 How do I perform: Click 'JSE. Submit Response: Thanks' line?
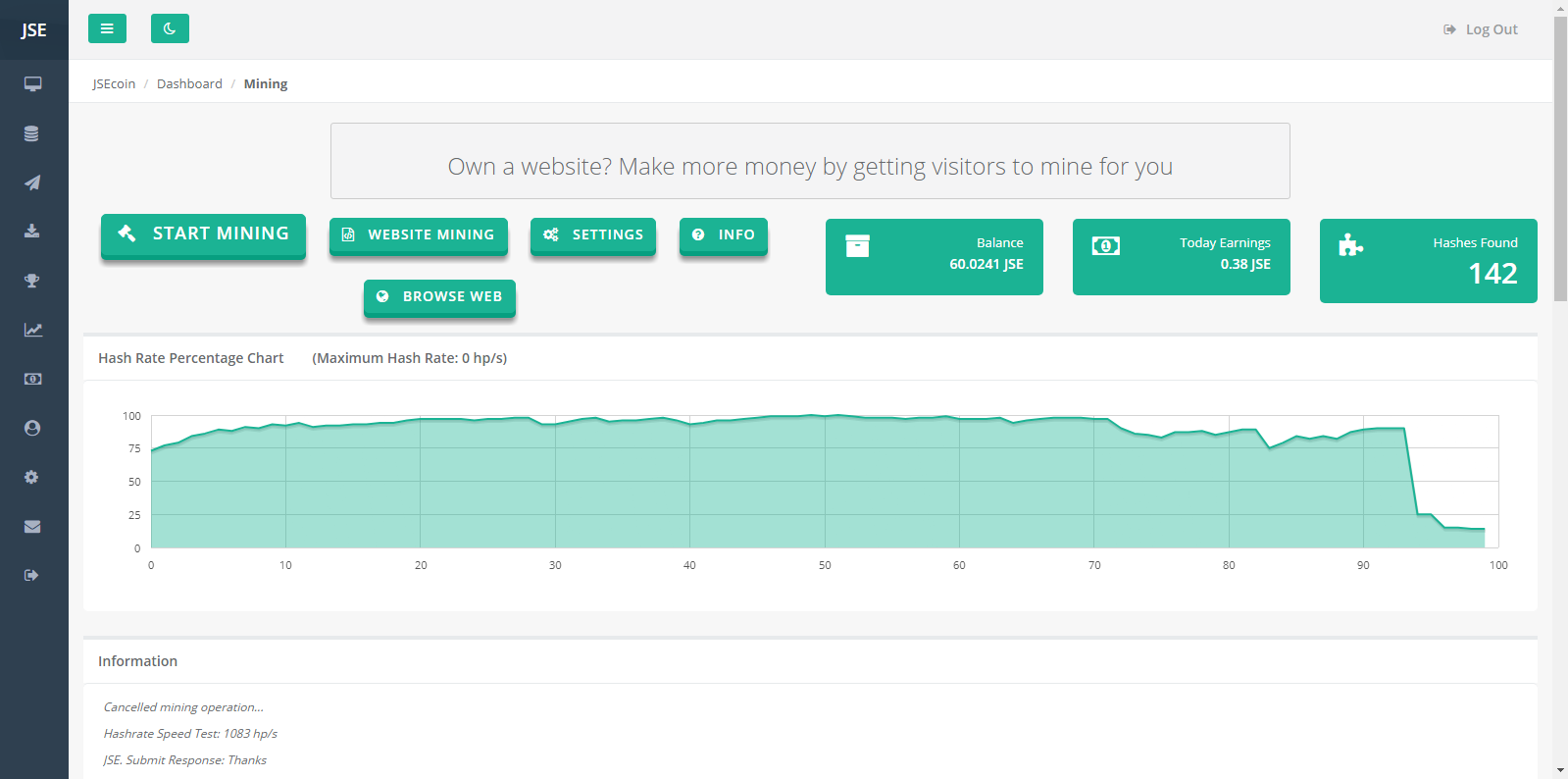point(184,759)
